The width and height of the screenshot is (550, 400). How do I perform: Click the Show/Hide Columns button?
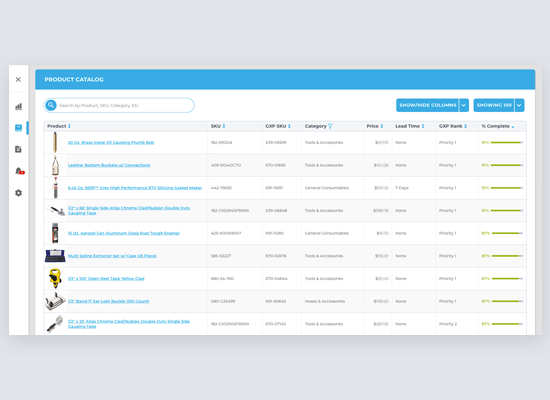click(428, 105)
